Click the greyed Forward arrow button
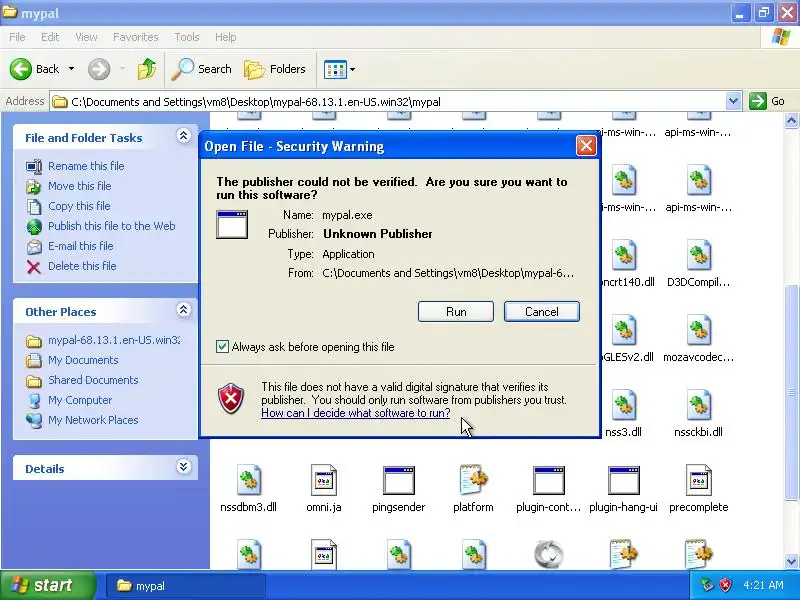 coord(99,69)
